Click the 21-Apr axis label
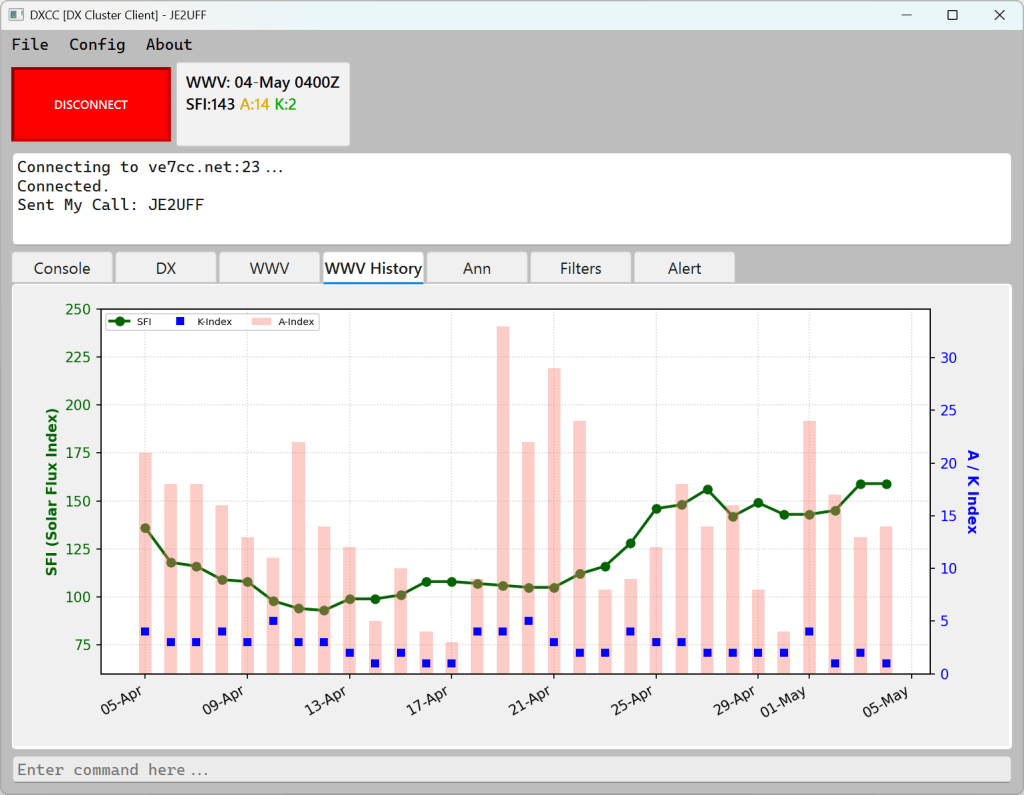The image size is (1024, 795). [x=530, y=700]
